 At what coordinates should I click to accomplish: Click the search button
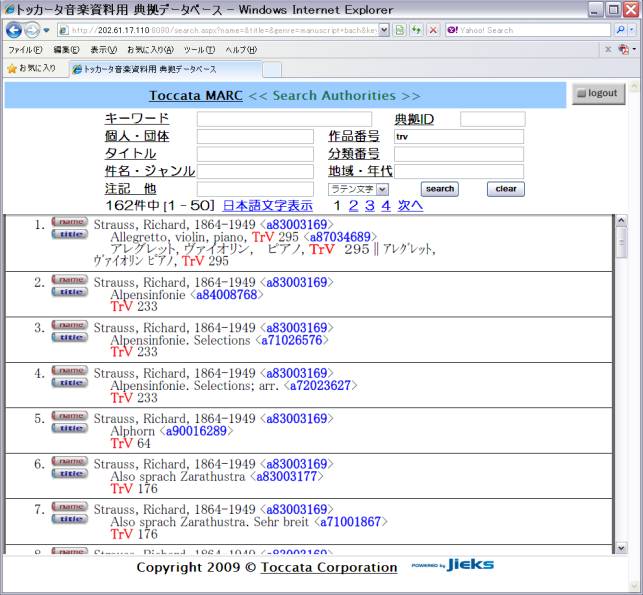(440, 189)
